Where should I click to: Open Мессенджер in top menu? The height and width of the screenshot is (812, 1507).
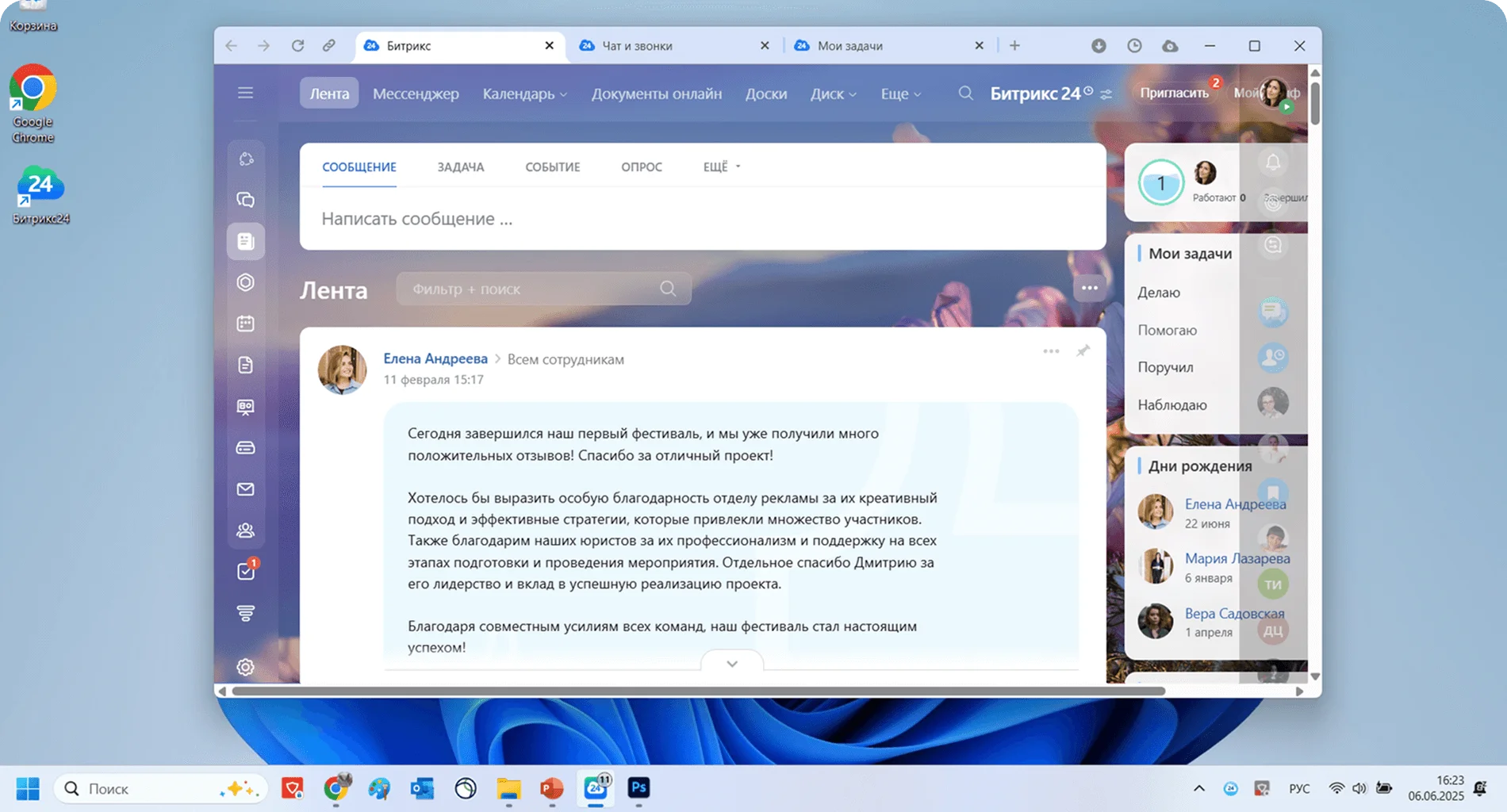(416, 94)
